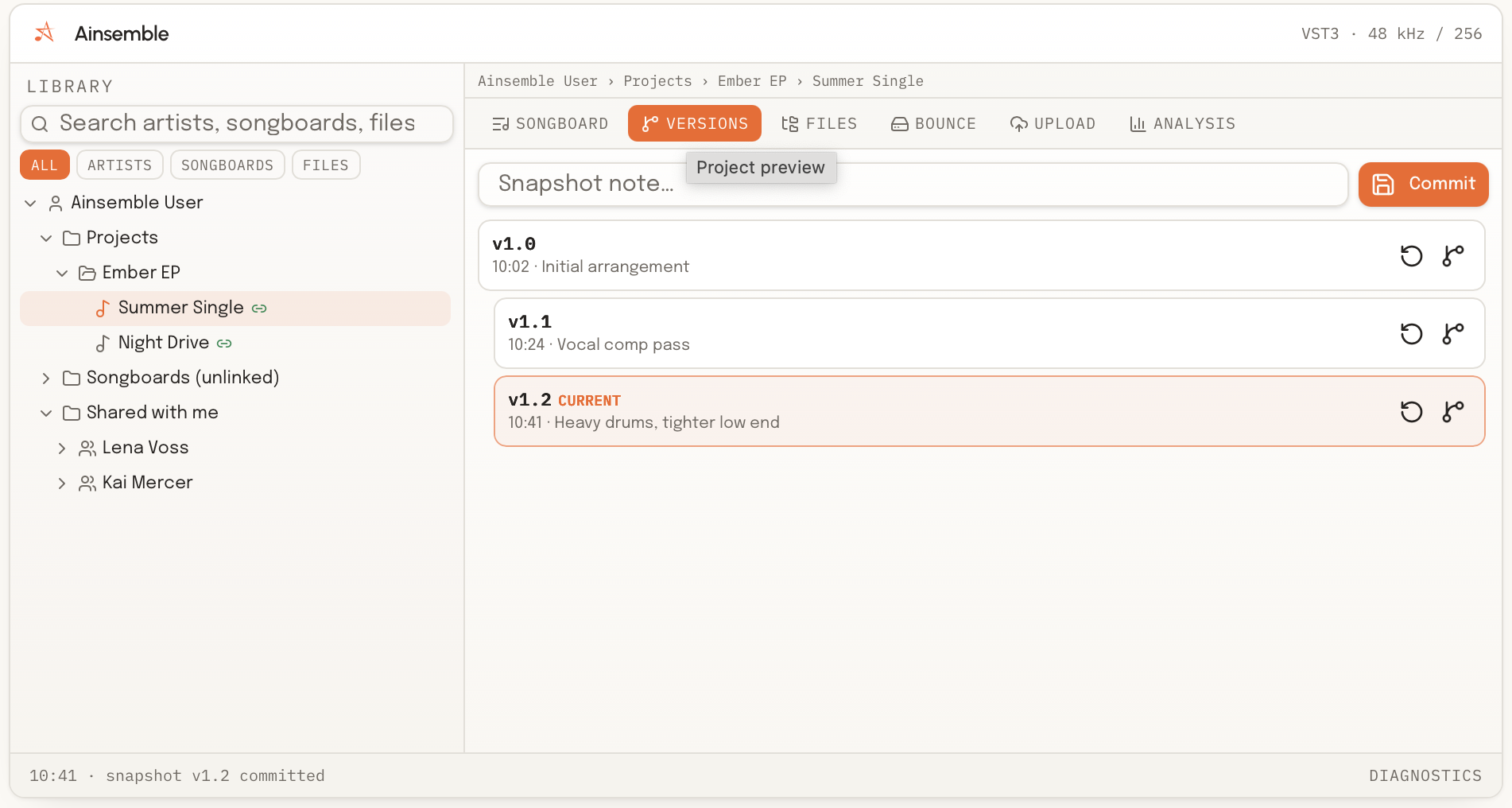Viewport: 1512px width, 808px height.
Task: Switch to the ANALYSIS tab
Action: pyautogui.click(x=1183, y=124)
